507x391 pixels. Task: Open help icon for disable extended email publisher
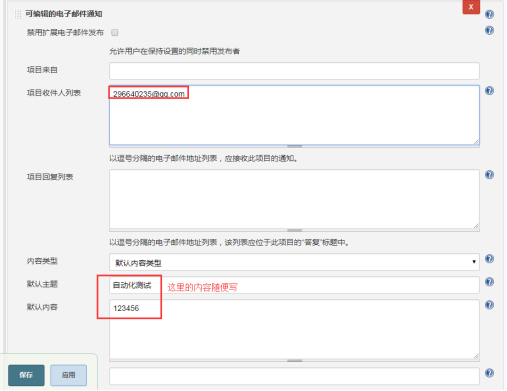point(489,30)
